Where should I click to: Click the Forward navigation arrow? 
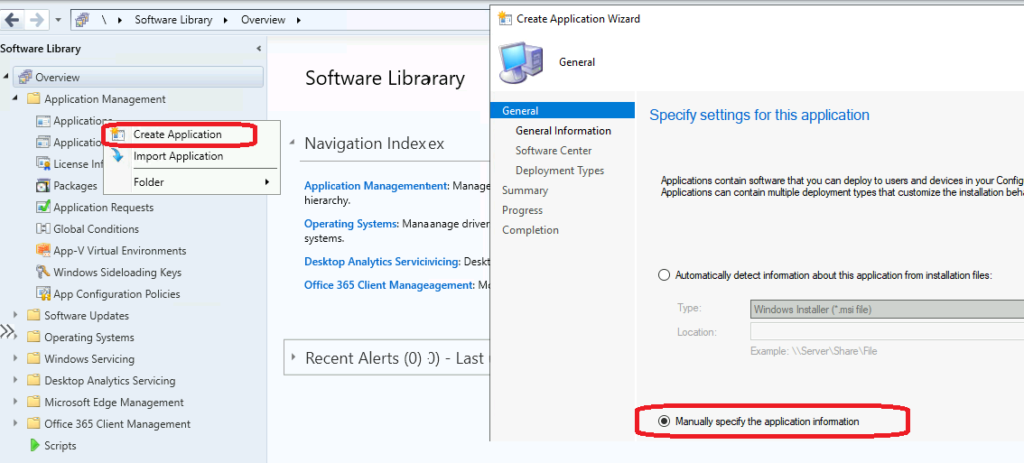coord(37,20)
